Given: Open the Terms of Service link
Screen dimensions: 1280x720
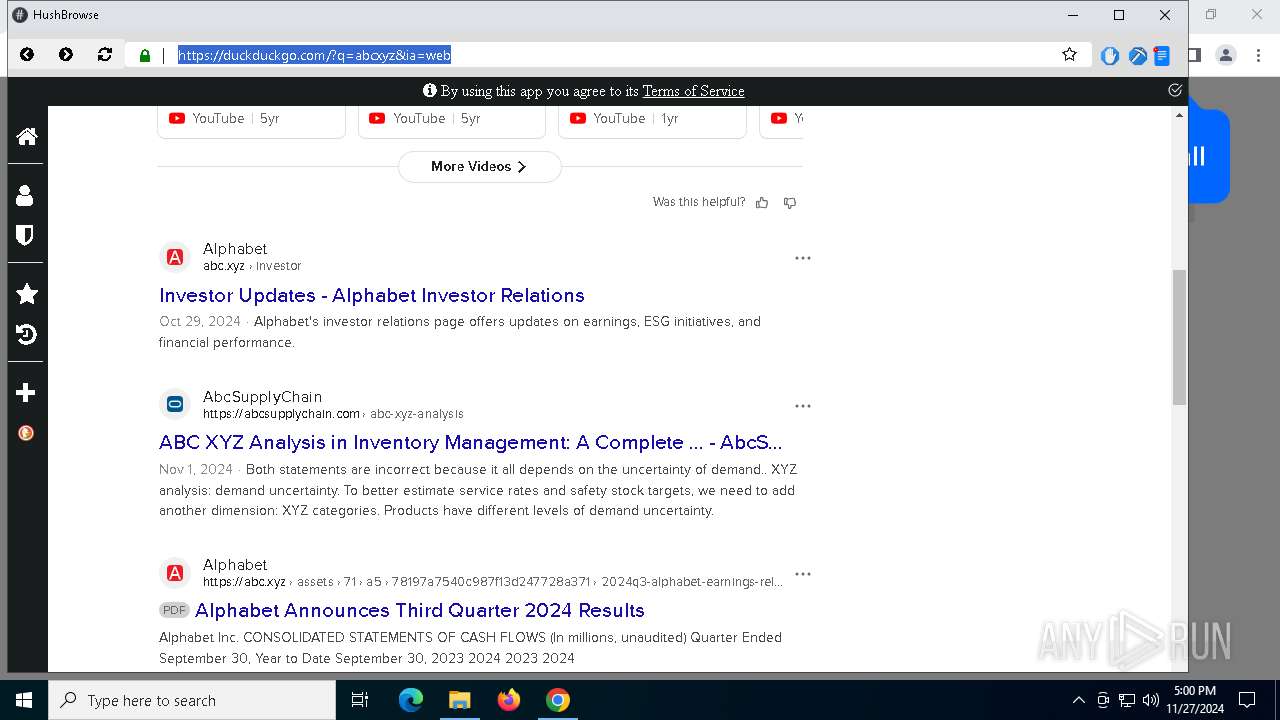Looking at the screenshot, I should coord(693,91).
